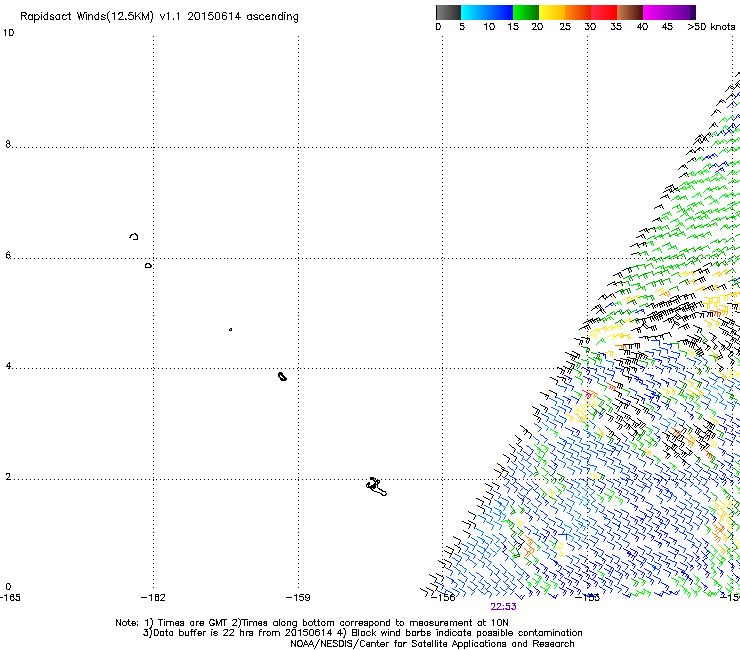Click the longitude label -162
This screenshot has width=740, height=650.
coord(153,598)
